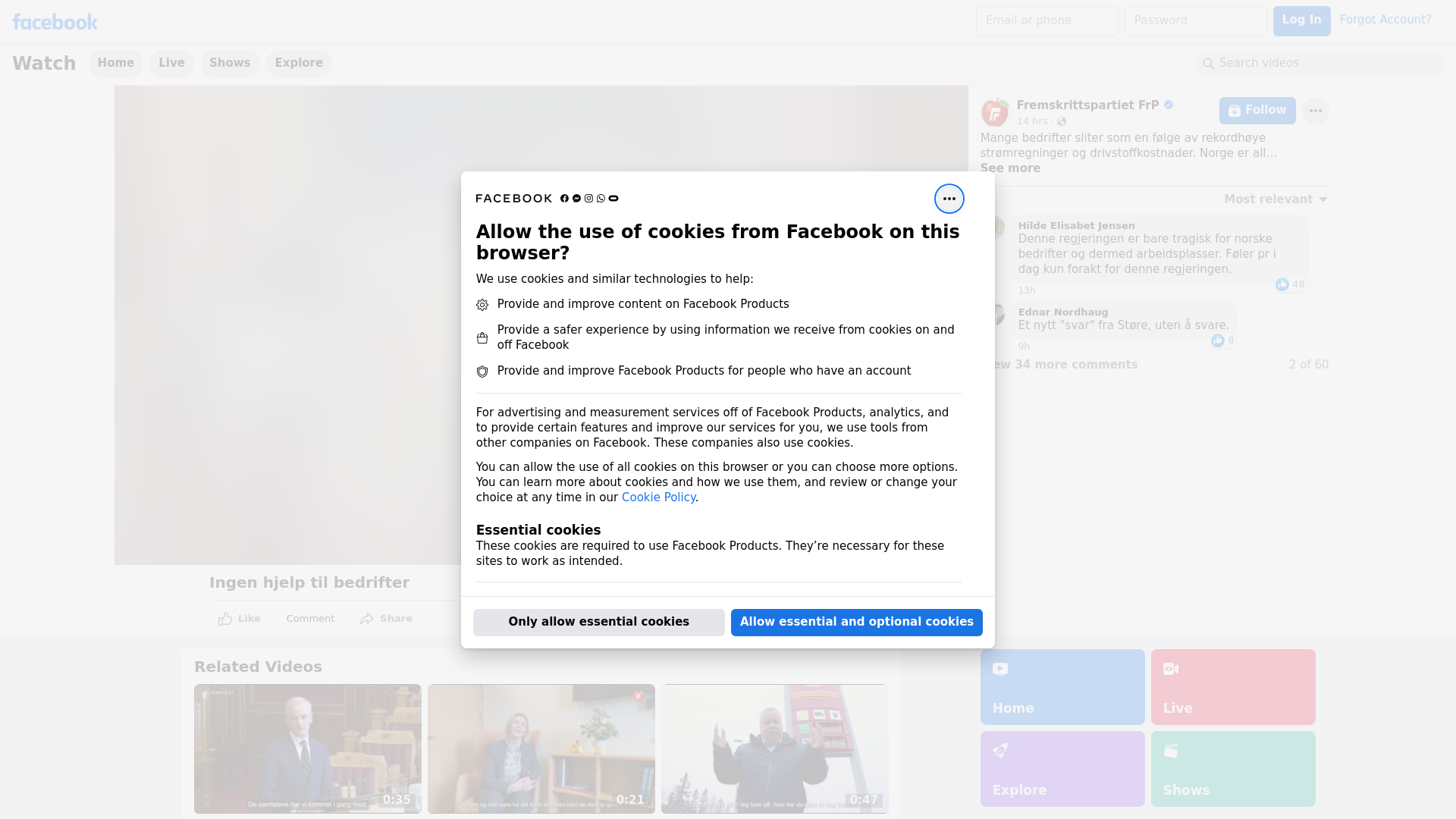Open related video lasting 0:21
1456x819 pixels.
(541, 749)
